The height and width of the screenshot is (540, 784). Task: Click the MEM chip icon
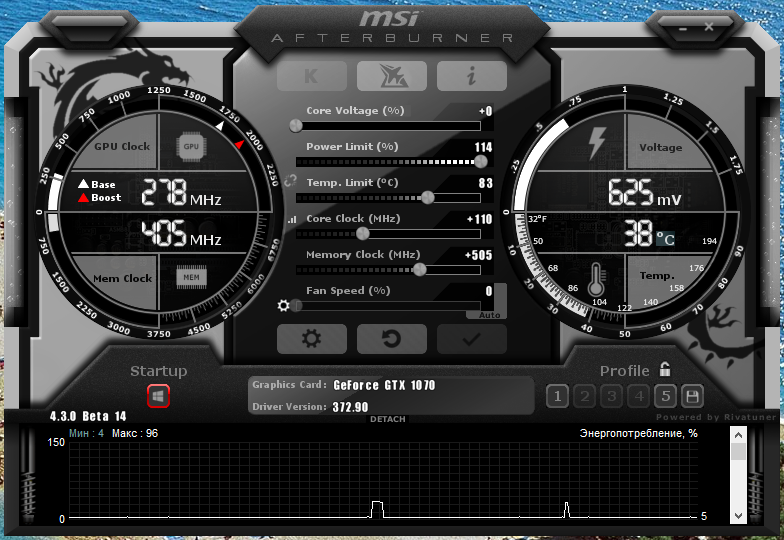pyautogui.click(x=191, y=278)
